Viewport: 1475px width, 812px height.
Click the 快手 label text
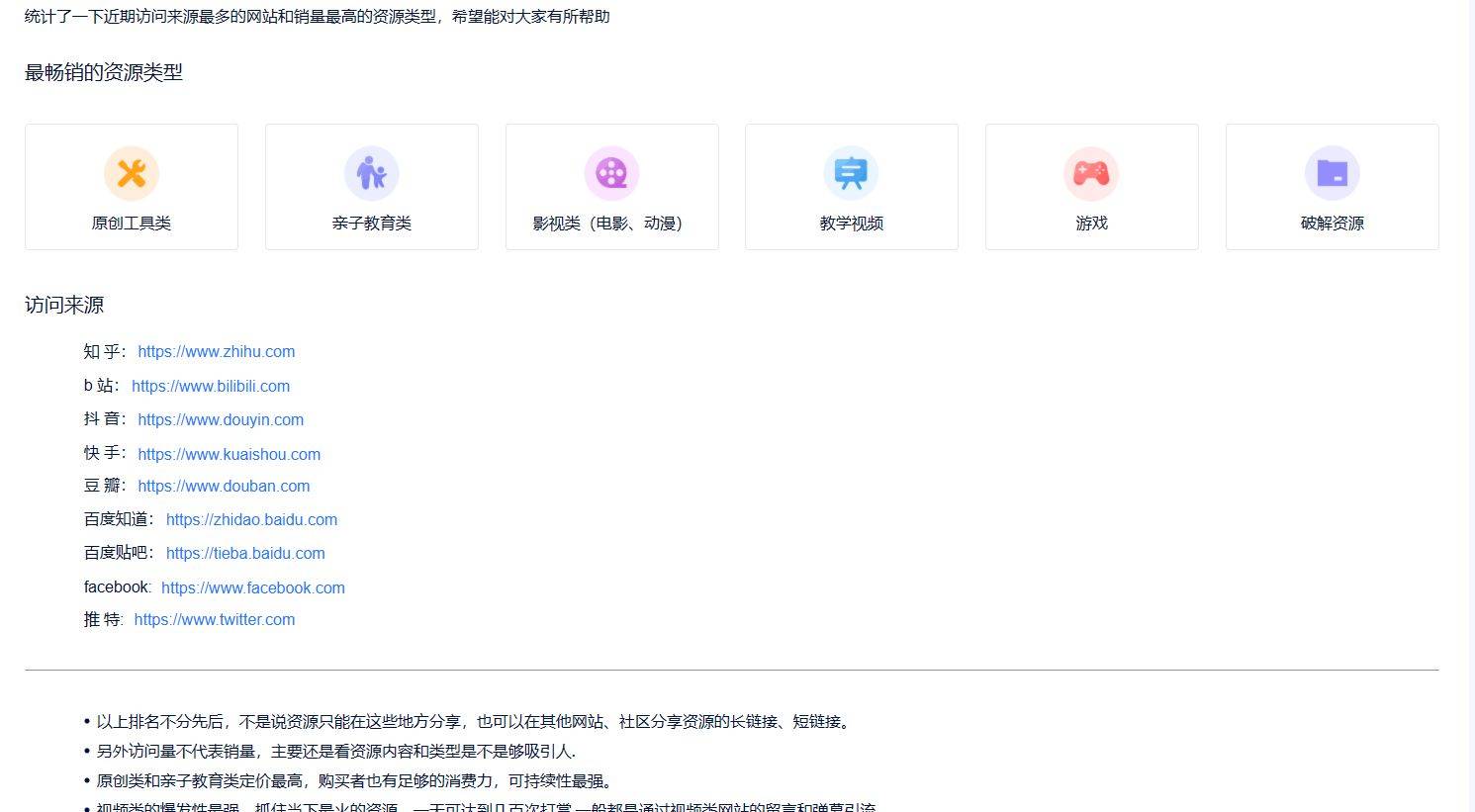click(104, 453)
